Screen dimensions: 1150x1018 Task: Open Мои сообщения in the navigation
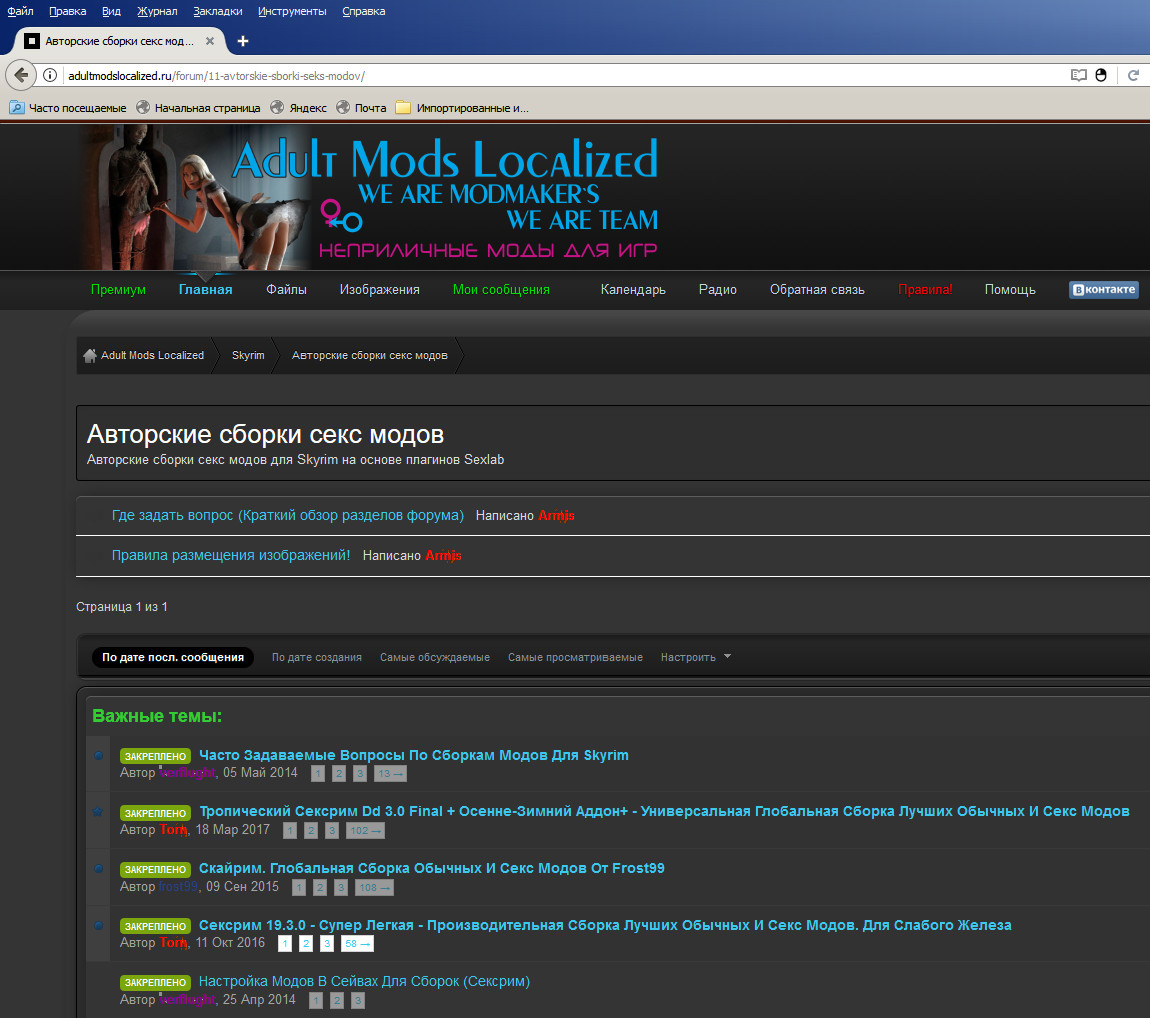[501, 290]
